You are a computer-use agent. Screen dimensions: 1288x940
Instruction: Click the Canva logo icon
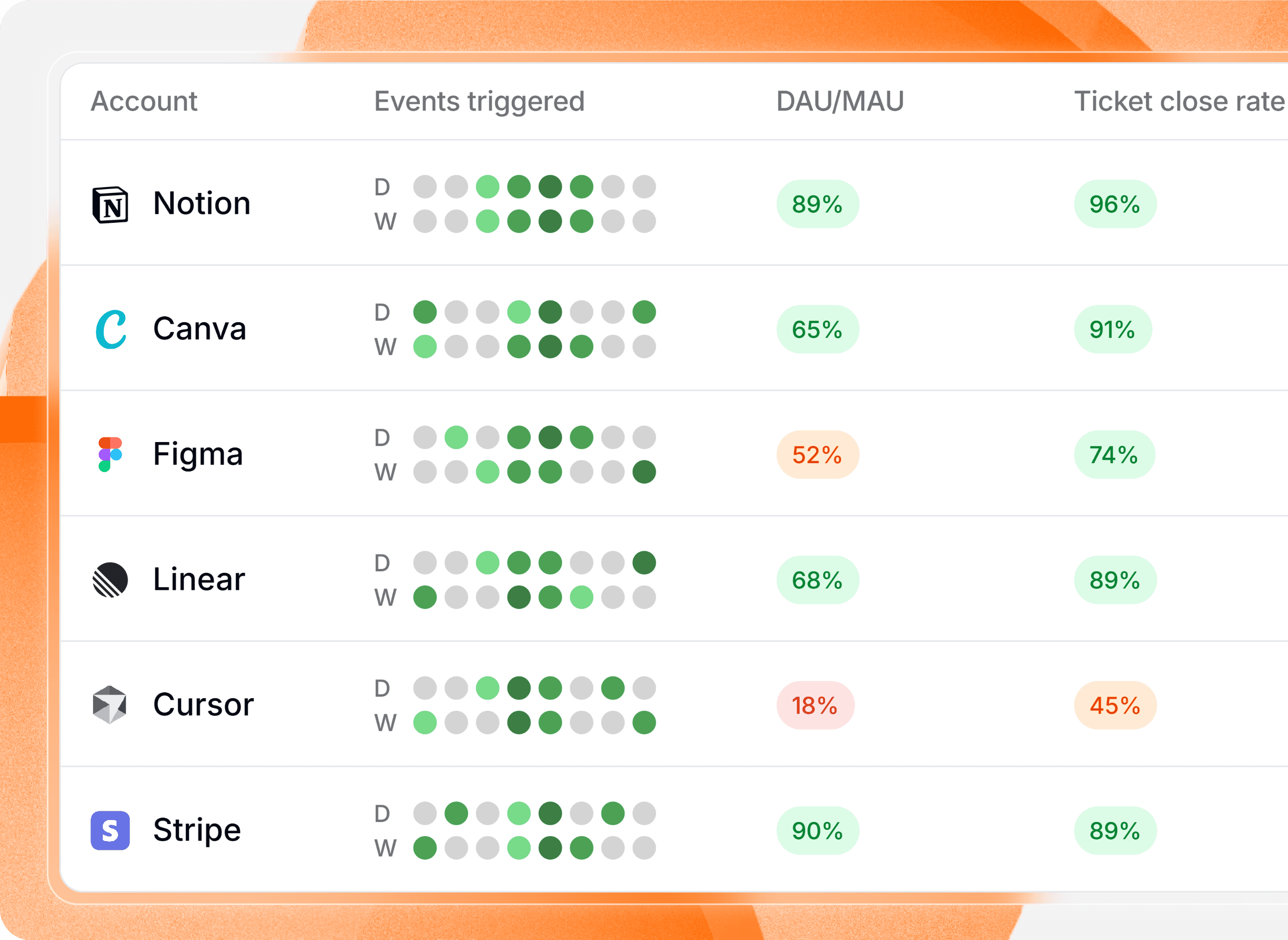[110, 329]
